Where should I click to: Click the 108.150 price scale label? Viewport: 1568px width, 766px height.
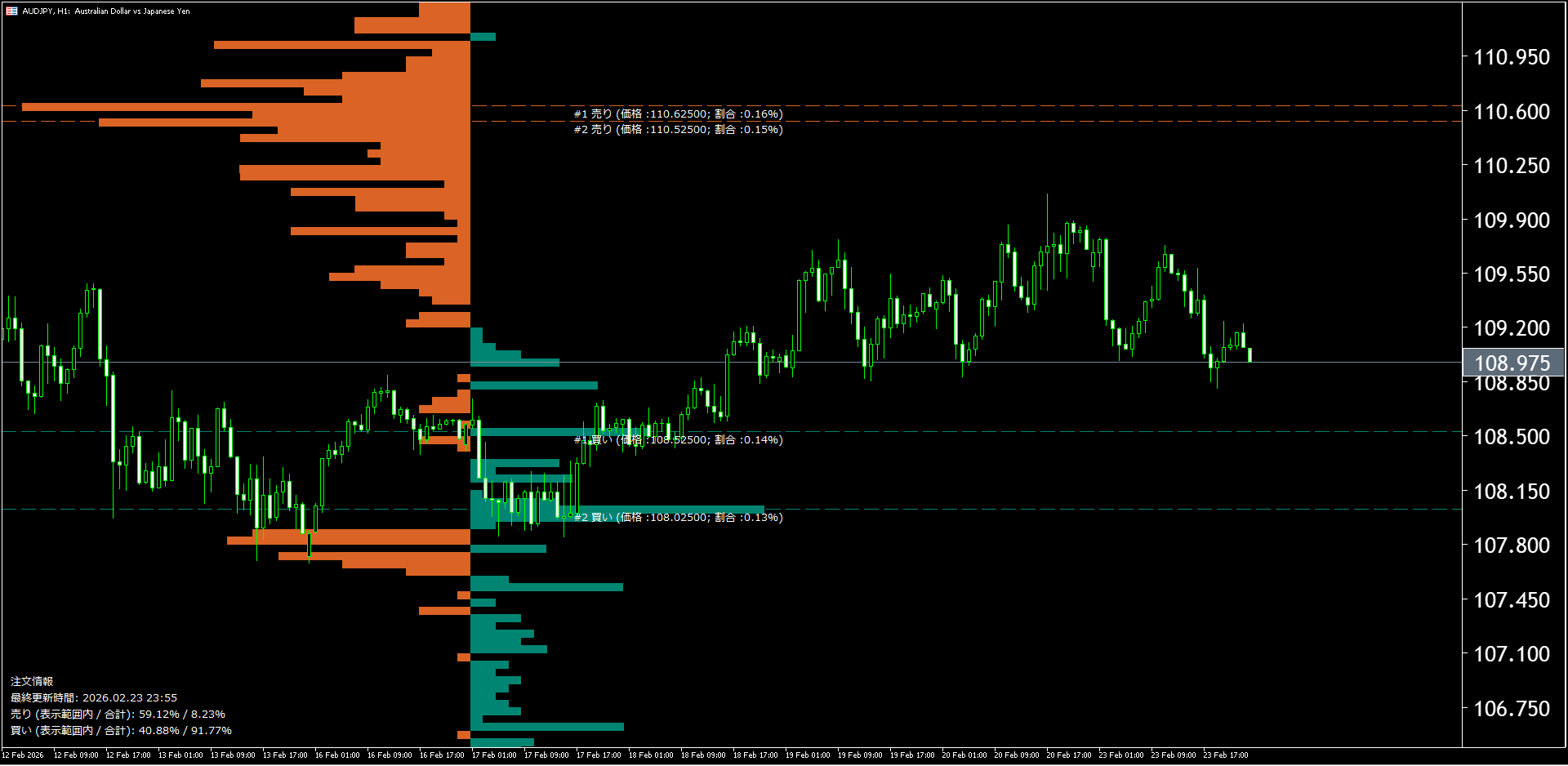[x=1512, y=492]
